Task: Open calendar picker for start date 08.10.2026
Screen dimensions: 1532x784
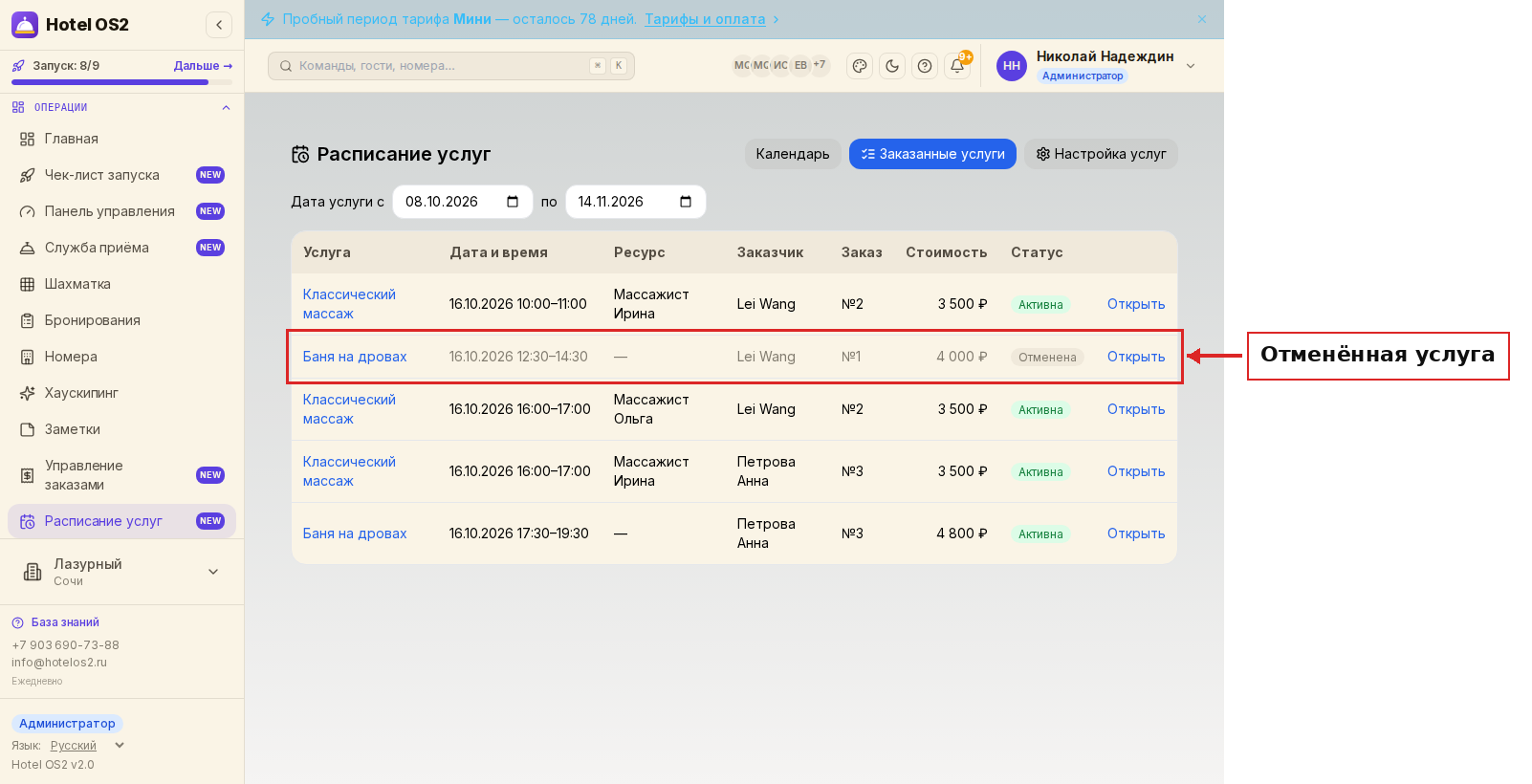Action: click(513, 202)
